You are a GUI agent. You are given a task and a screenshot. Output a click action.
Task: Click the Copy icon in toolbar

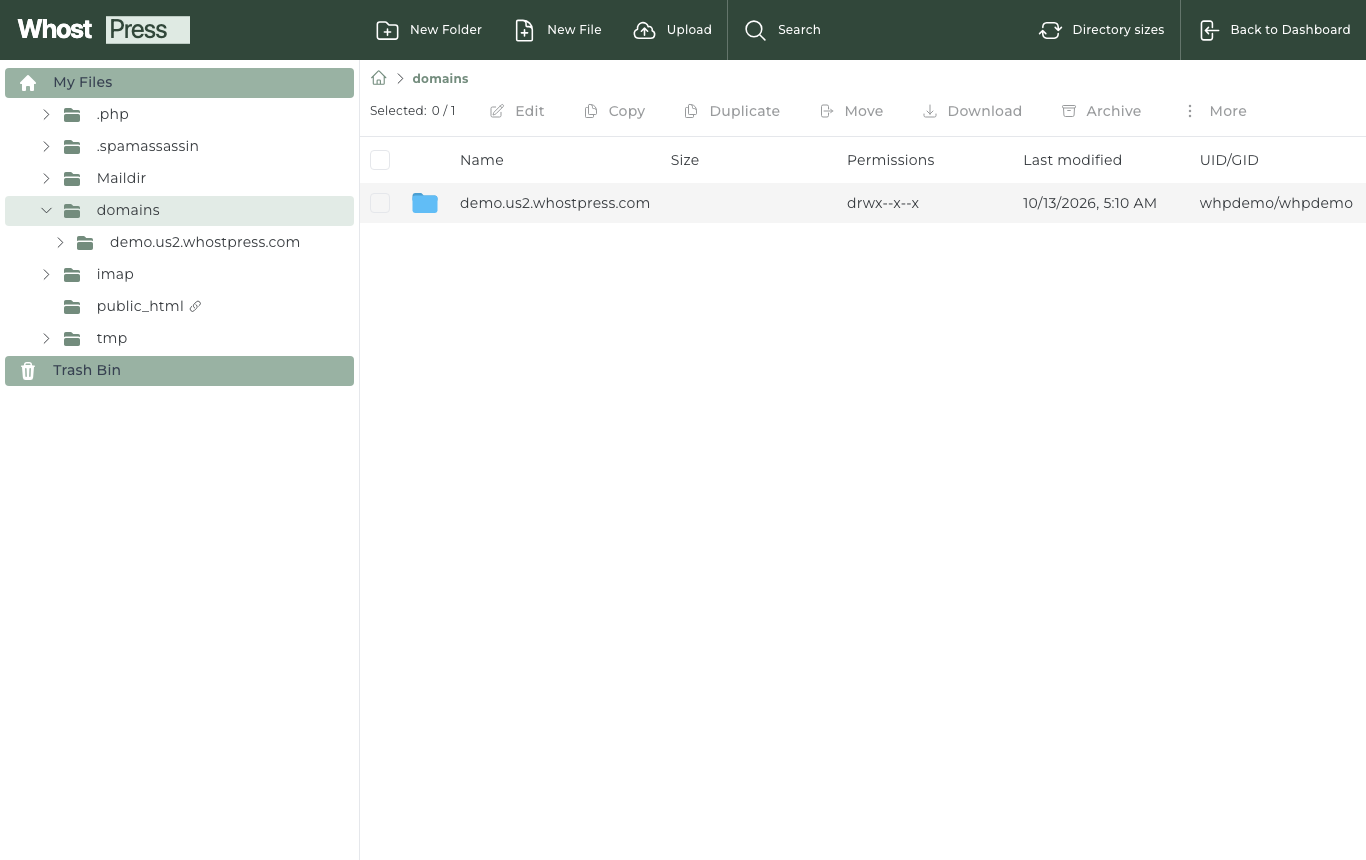591,111
